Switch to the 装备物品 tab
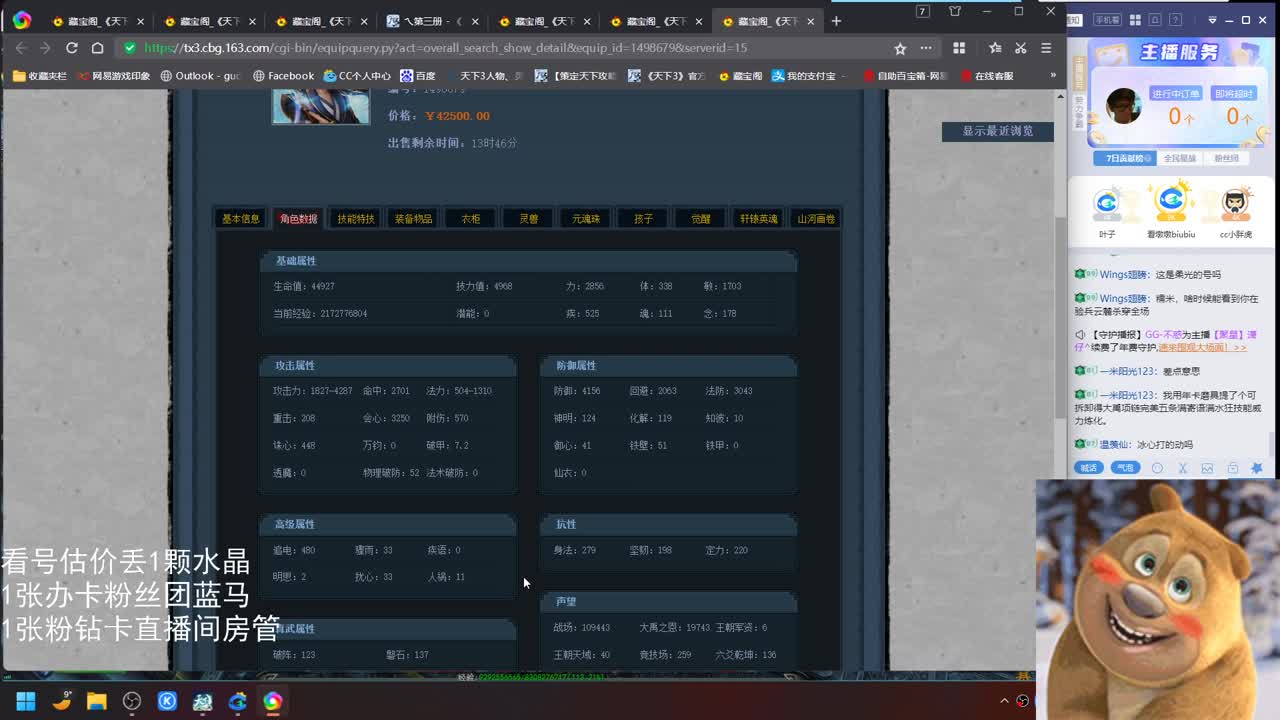Viewport: 1280px width, 720px height. coord(412,218)
